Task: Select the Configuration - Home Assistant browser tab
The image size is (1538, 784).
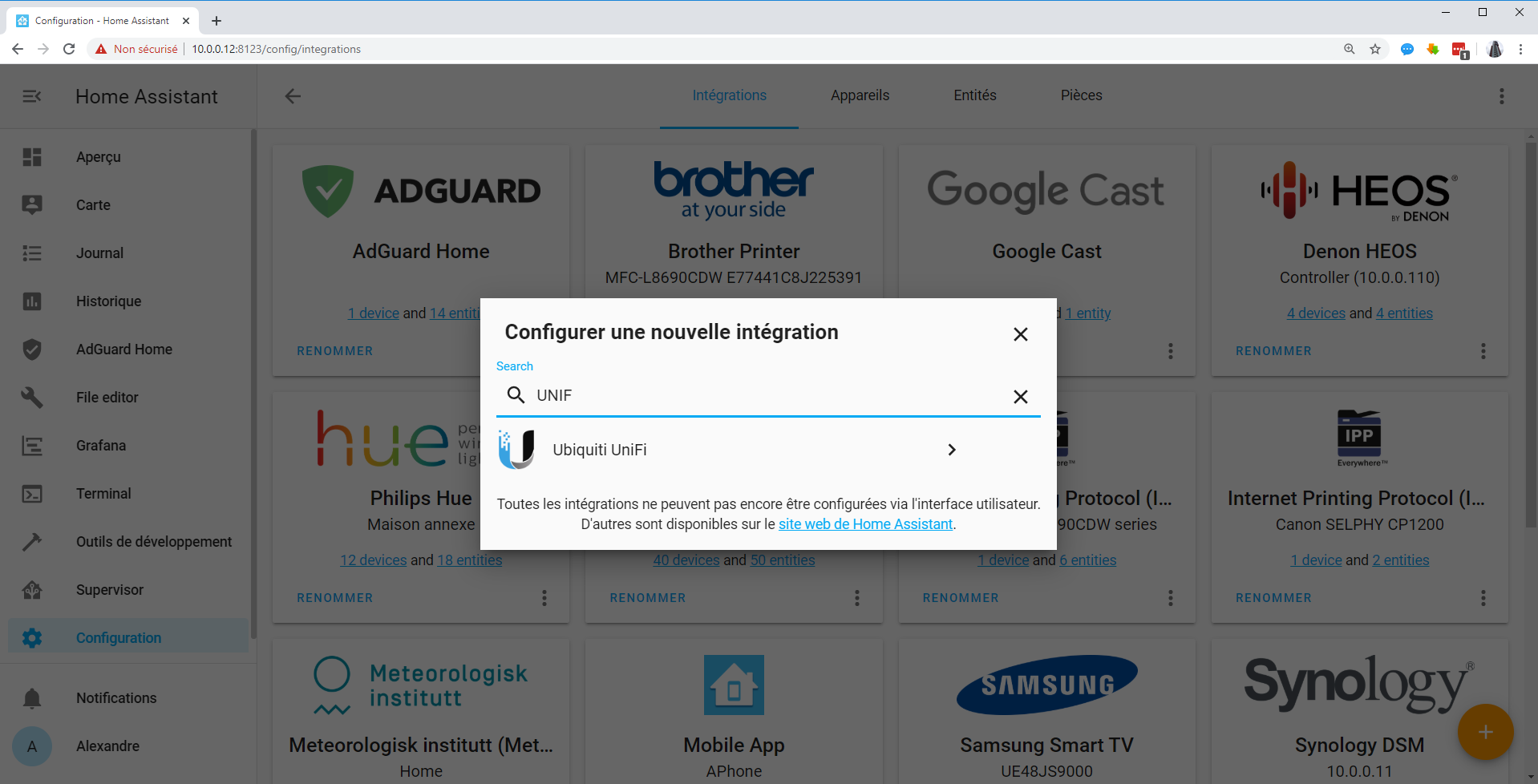Action: point(102,21)
